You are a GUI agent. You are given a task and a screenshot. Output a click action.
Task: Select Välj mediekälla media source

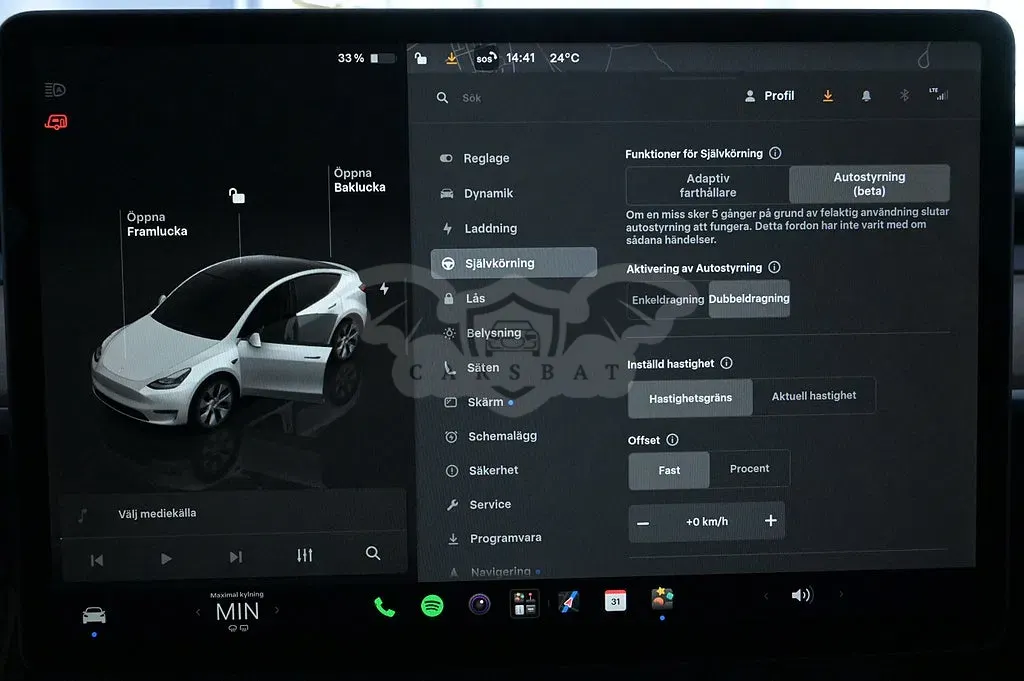tap(157, 513)
